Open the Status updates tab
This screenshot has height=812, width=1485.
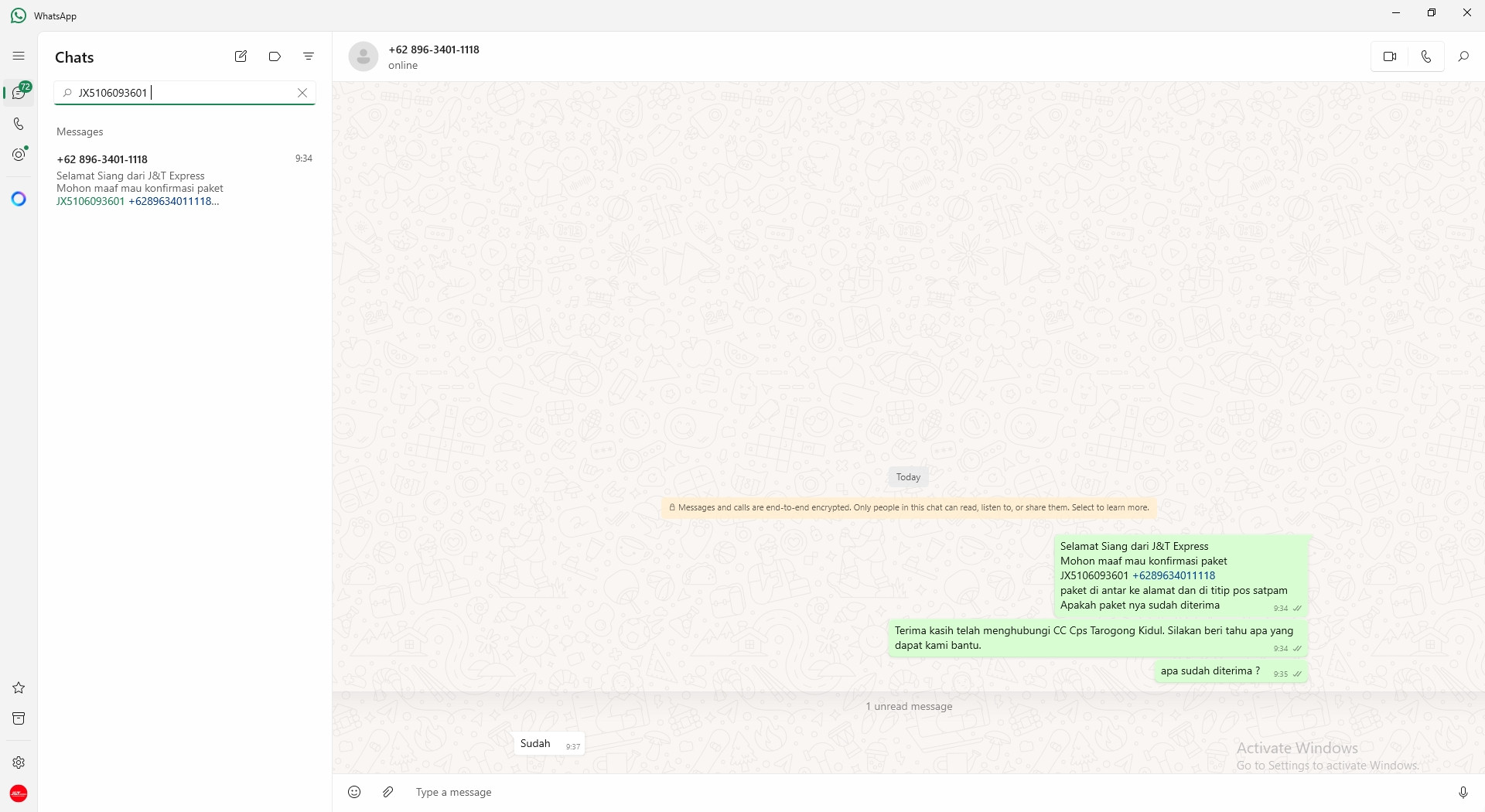click(19, 154)
